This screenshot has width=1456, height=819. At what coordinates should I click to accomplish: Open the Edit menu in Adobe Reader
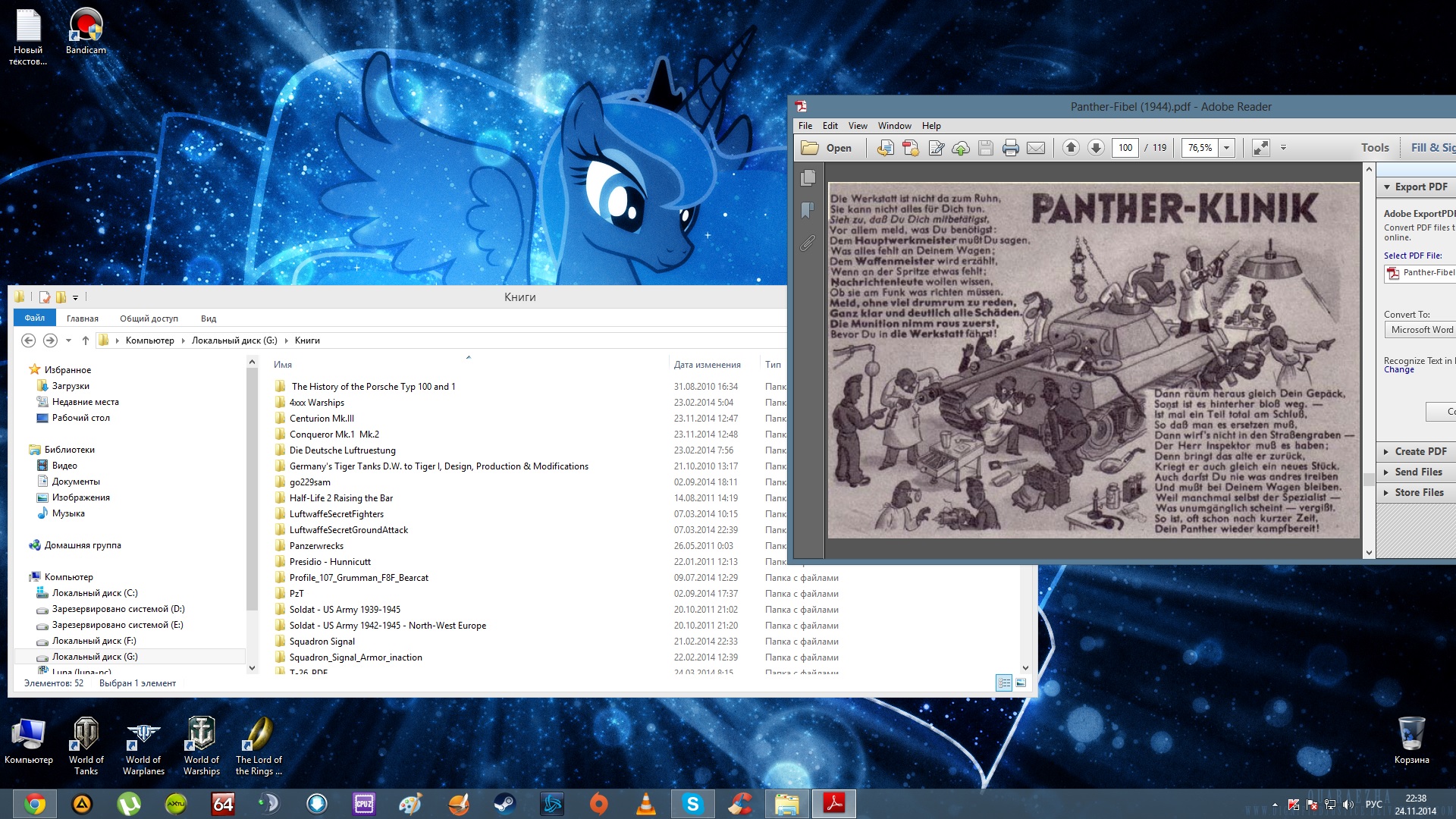click(830, 126)
